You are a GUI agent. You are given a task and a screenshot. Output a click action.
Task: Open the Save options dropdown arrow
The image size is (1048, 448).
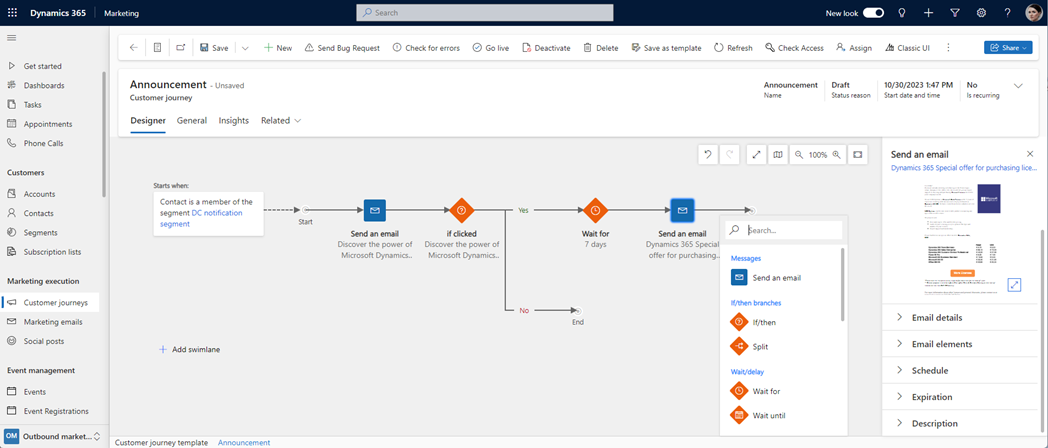pos(245,48)
